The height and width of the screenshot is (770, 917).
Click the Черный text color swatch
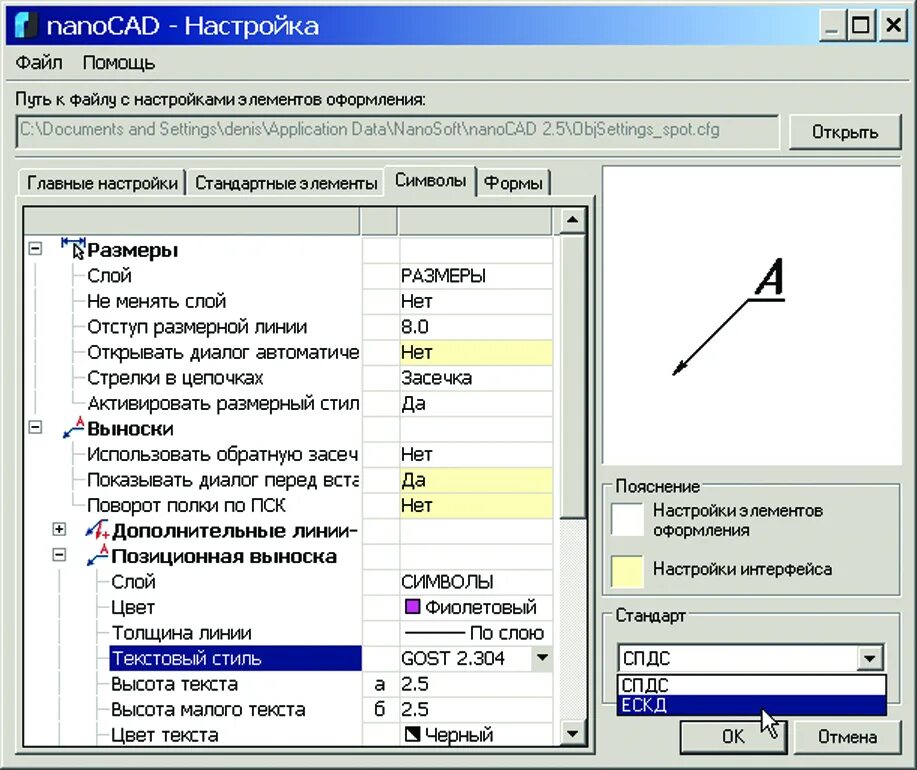[x=412, y=733]
